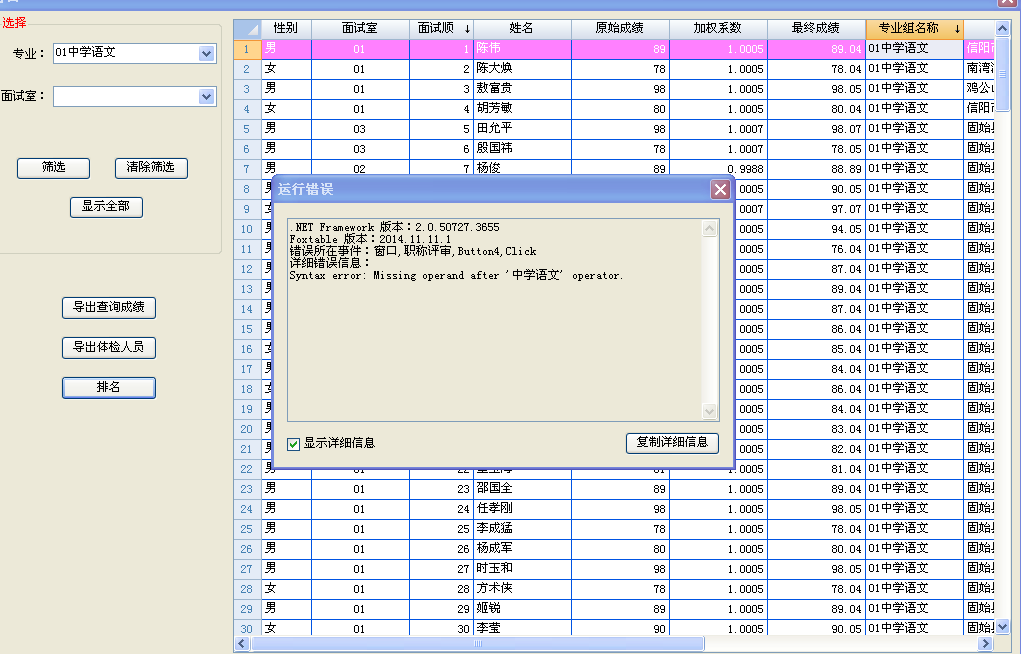Click final score cell 76.04
This screenshot has width=1021, height=654.
[817, 249]
